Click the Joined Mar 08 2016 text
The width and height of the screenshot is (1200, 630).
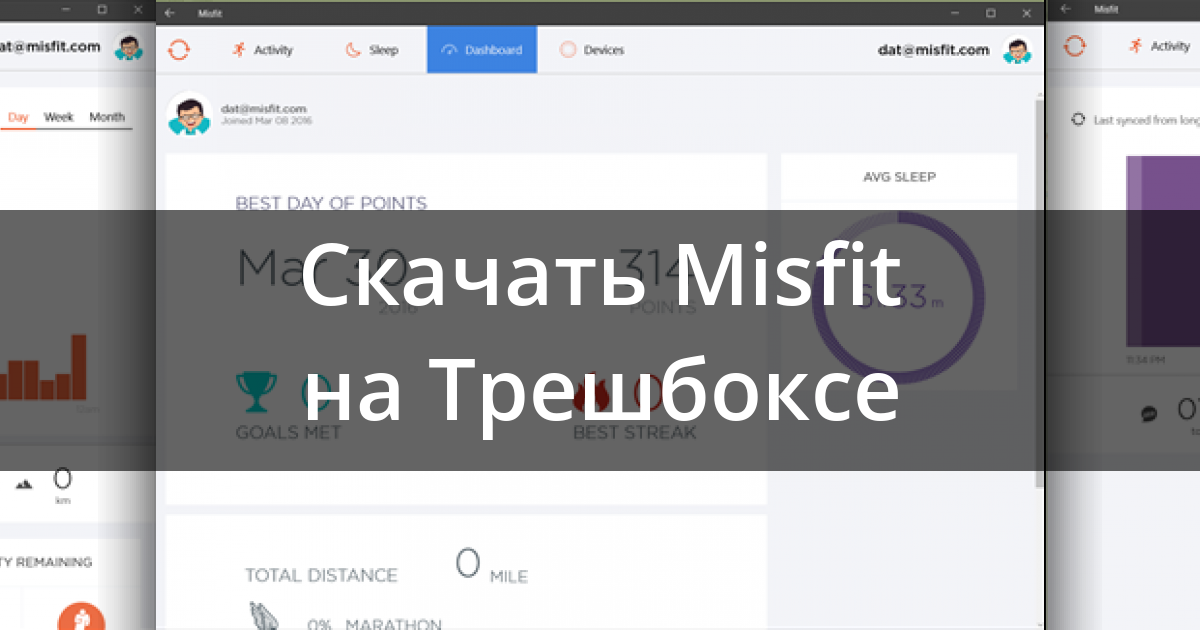266,120
